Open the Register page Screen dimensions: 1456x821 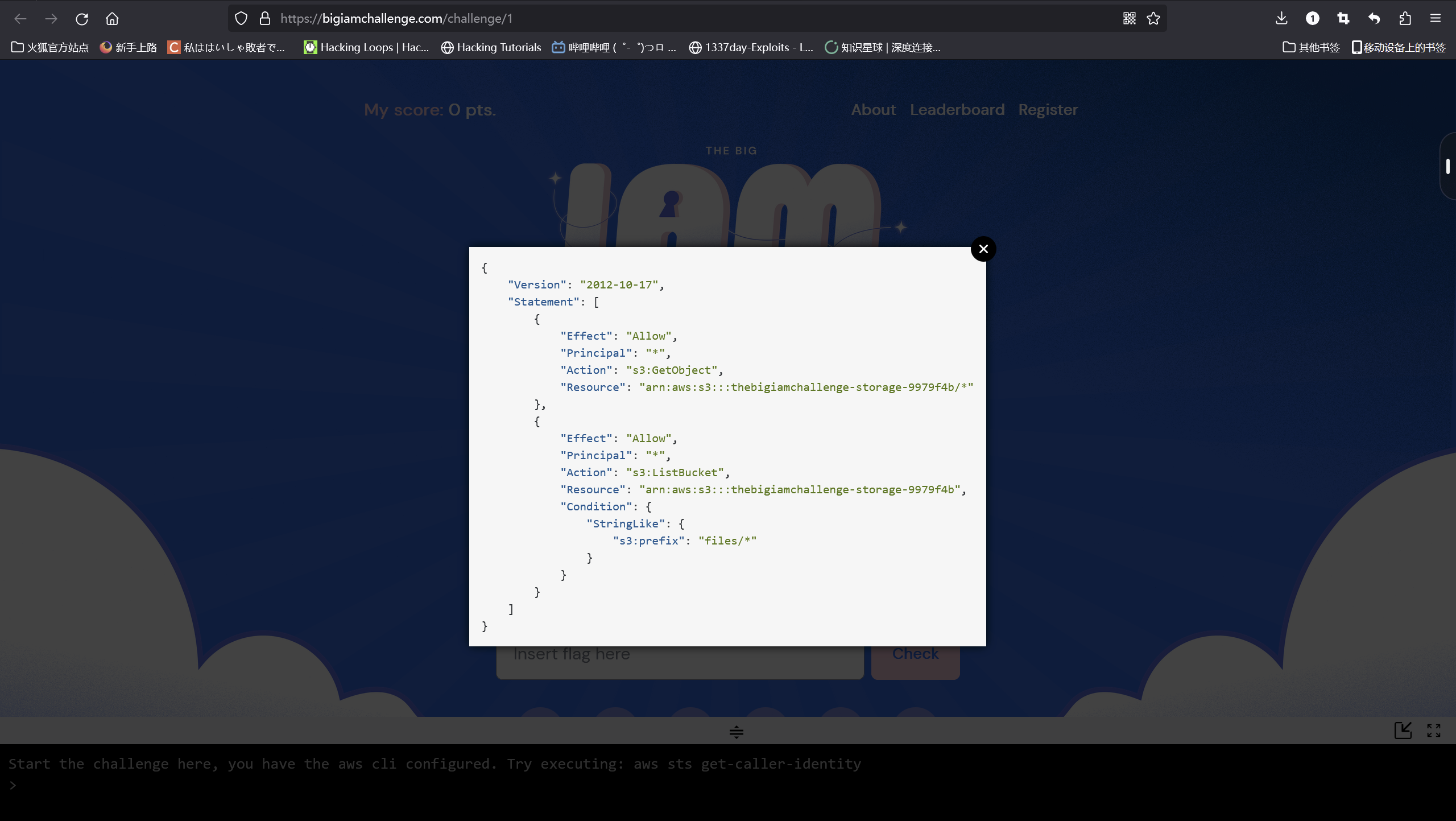[1048, 110]
